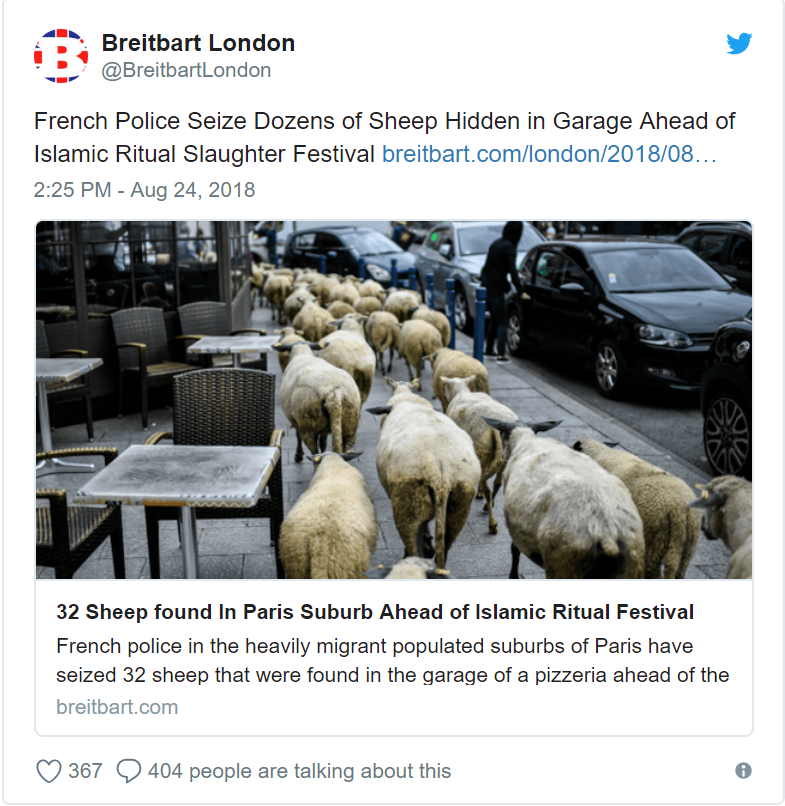
Task: Click the 'French Police Seize Dozens of Sheep' tweet line
Action: (x=385, y=121)
